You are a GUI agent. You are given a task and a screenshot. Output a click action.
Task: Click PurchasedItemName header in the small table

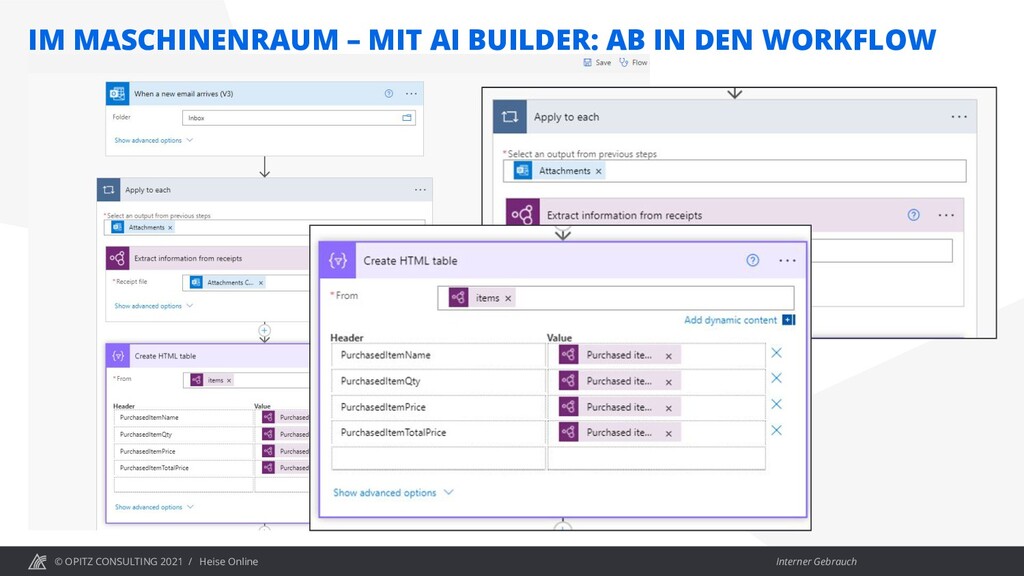click(184, 417)
